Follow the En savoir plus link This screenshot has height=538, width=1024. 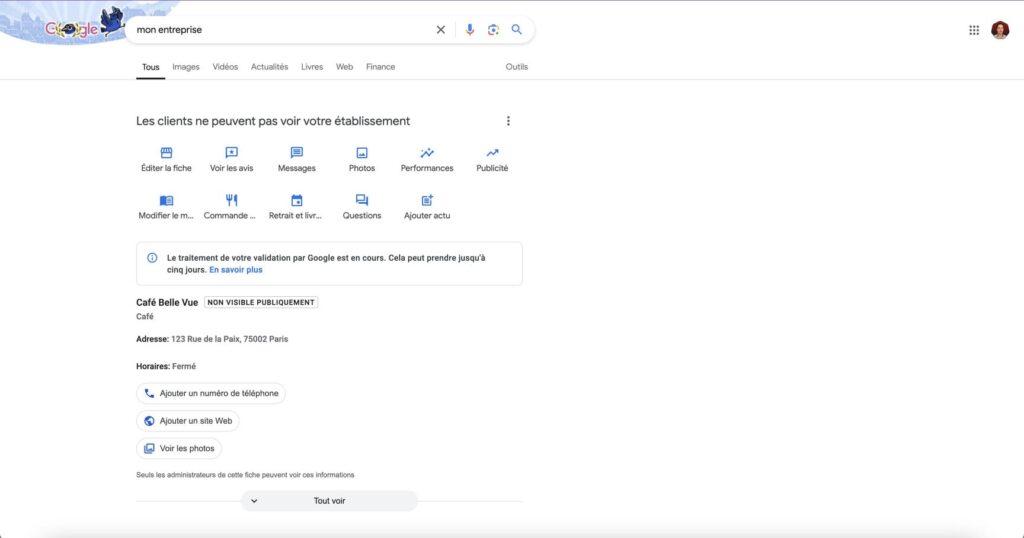pyautogui.click(x=236, y=270)
